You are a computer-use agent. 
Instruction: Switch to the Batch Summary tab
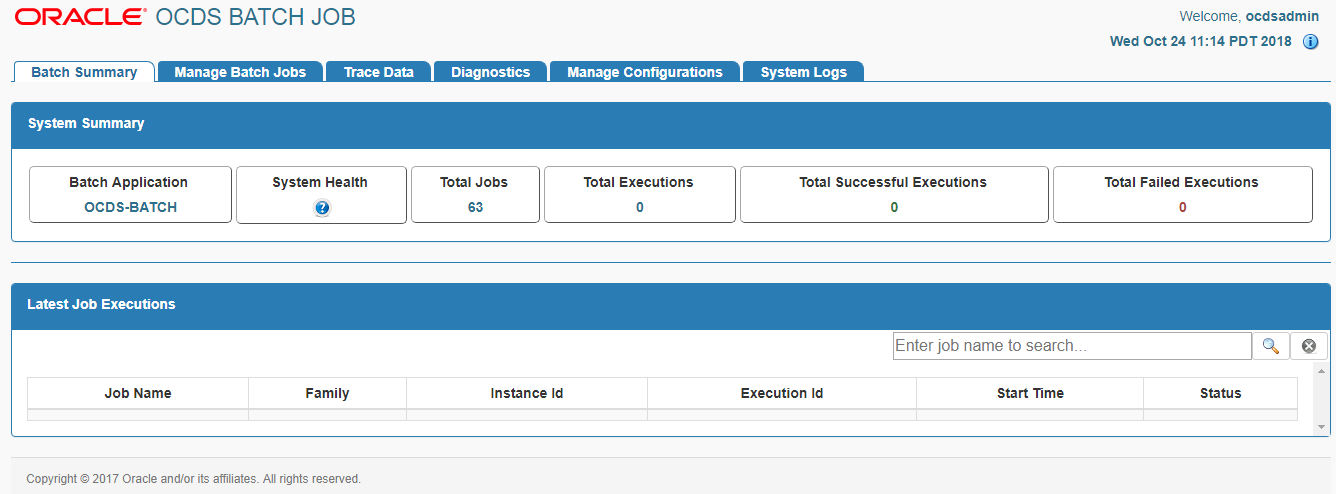84,72
